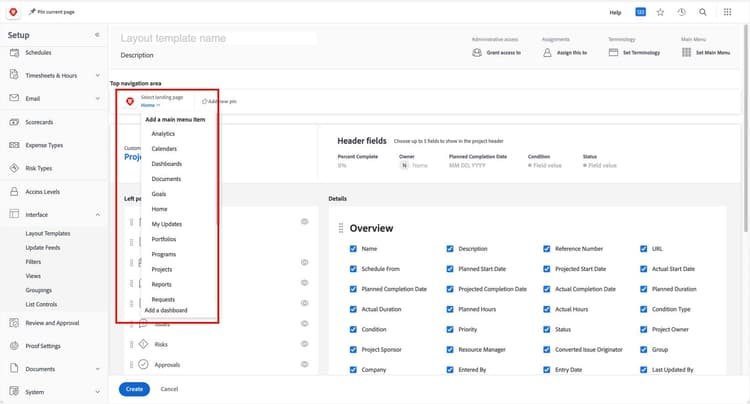Image resolution: width=750 pixels, height=404 pixels.
Task: Open the Home landing page dropdown
Action: [150, 105]
